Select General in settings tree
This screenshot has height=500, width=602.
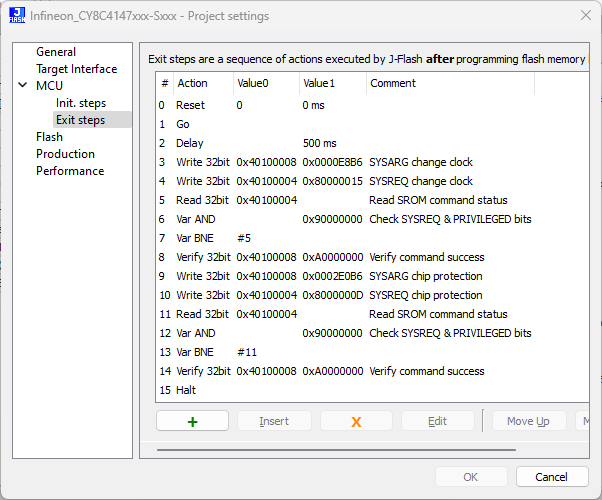point(56,52)
